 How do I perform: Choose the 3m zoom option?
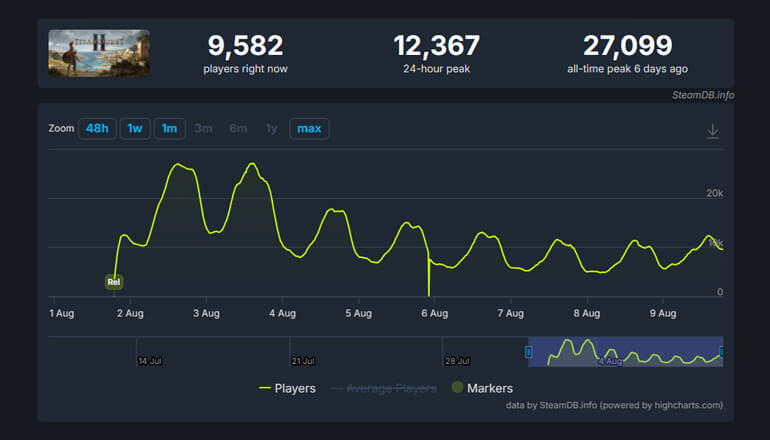pos(203,129)
